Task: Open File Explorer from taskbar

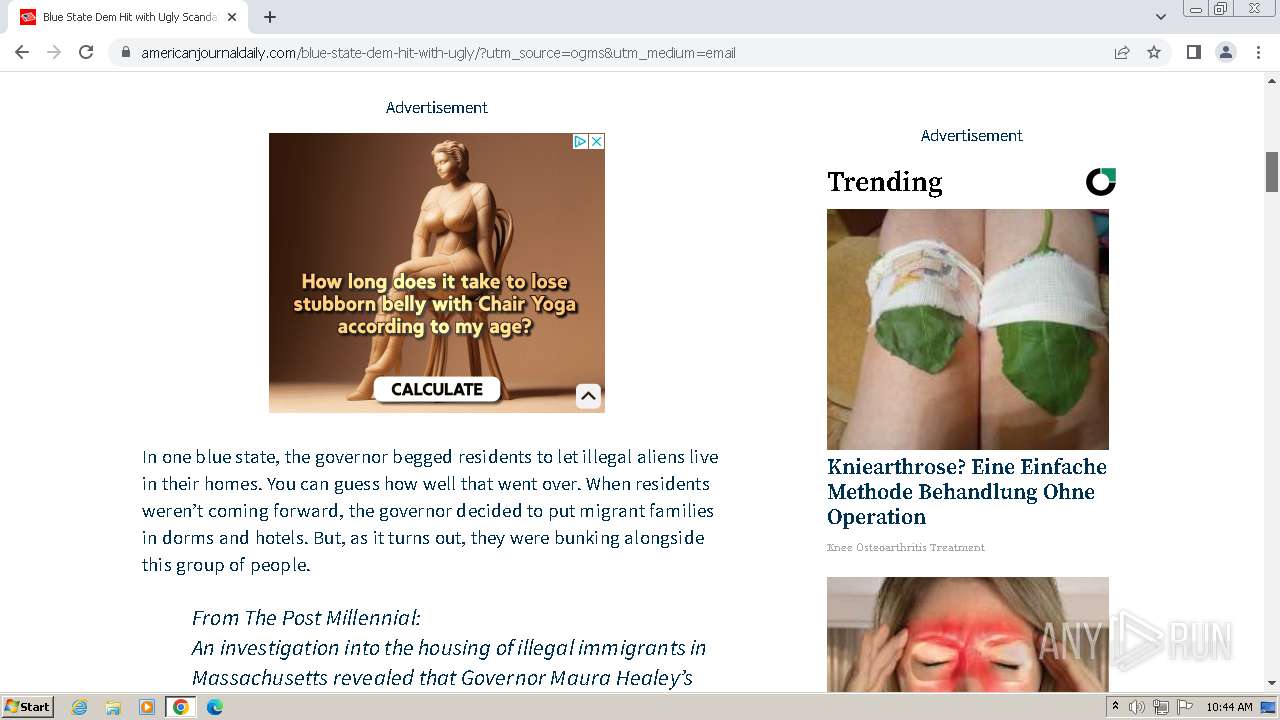Action: click(113, 707)
